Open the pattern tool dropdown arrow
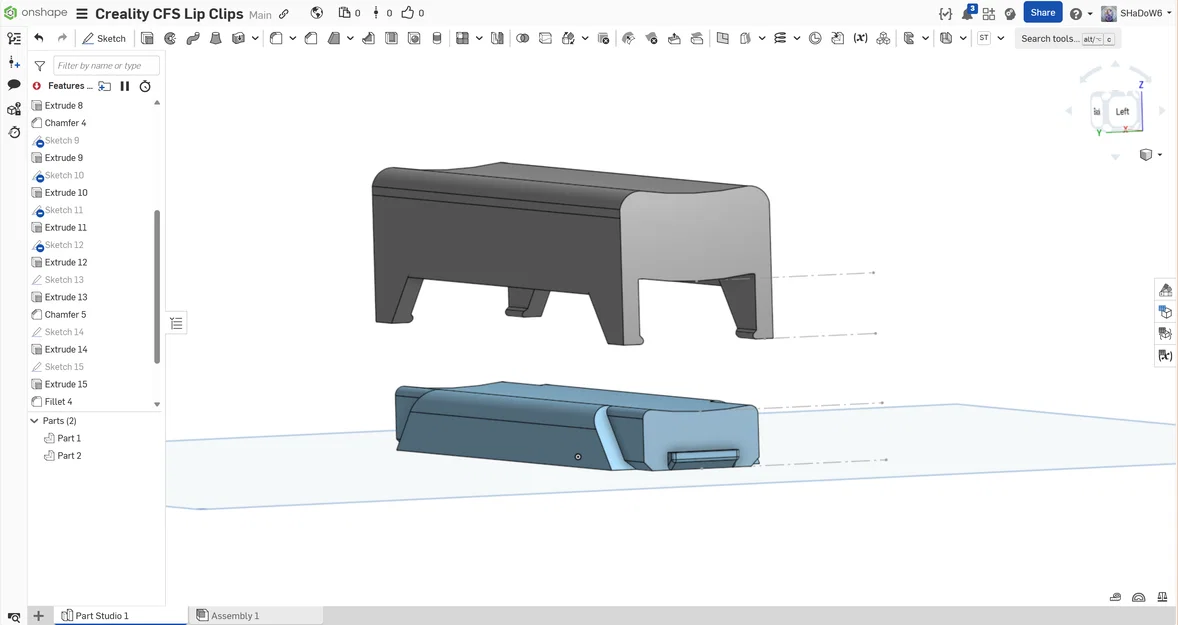 click(x=479, y=38)
